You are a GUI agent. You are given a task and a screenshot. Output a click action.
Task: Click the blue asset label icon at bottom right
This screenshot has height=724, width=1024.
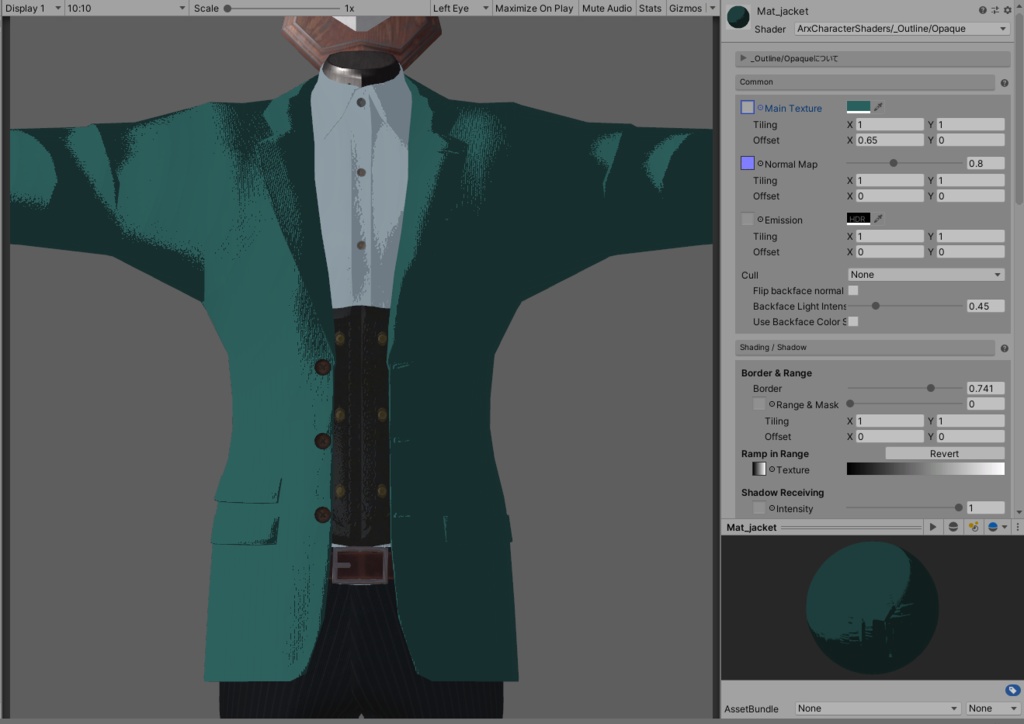click(x=1012, y=690)
